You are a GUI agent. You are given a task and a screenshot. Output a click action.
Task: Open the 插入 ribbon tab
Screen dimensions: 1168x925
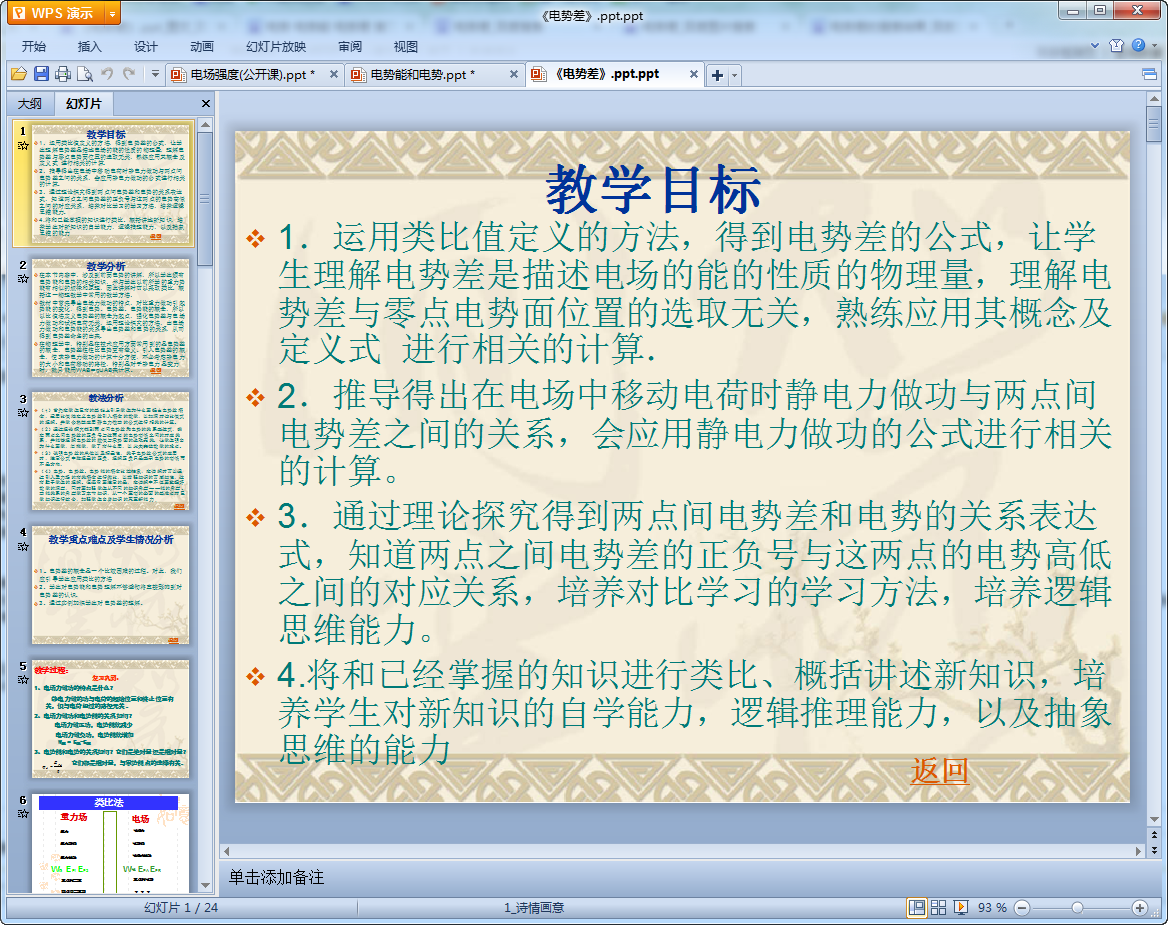point(89,46)
